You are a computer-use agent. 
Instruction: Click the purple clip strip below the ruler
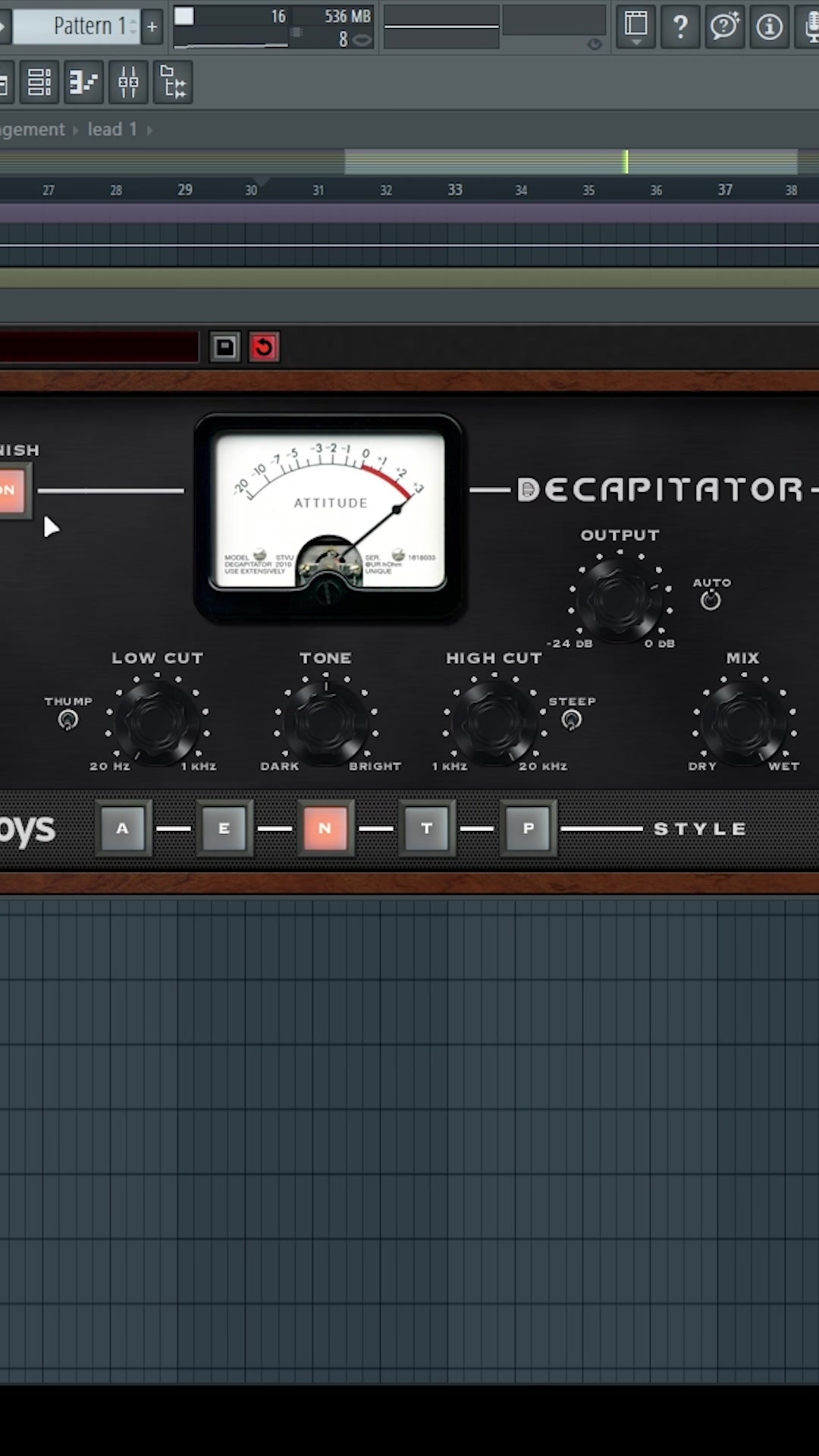click(x=409, y=213)
